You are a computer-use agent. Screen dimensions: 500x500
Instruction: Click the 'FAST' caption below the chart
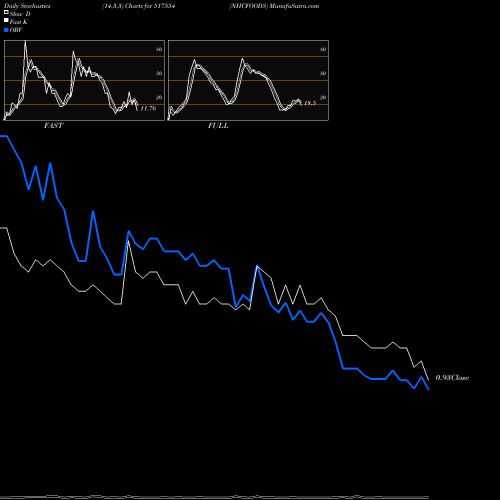(54, 126)
